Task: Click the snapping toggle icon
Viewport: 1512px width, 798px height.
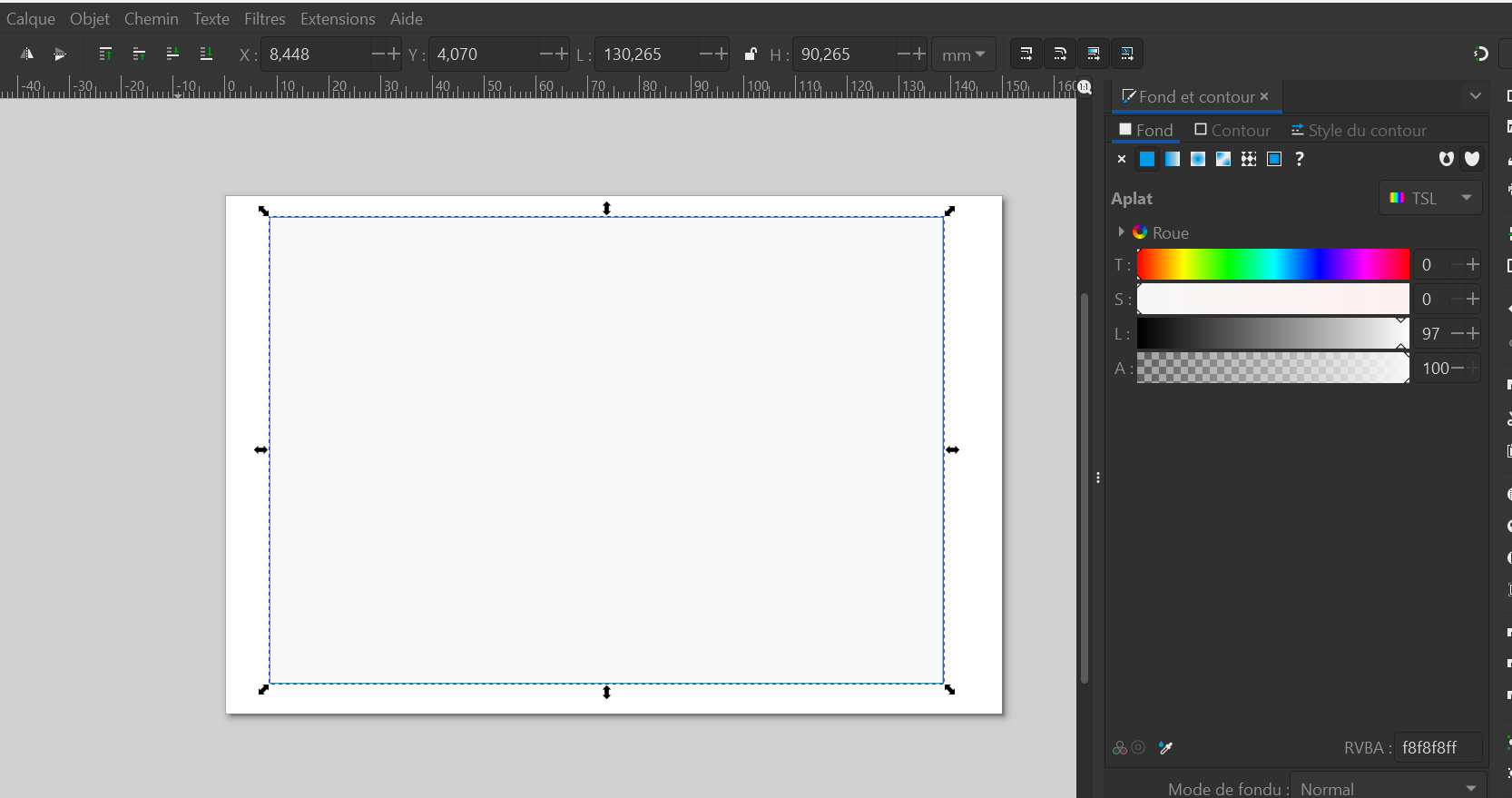Action: coord(1481,54)
